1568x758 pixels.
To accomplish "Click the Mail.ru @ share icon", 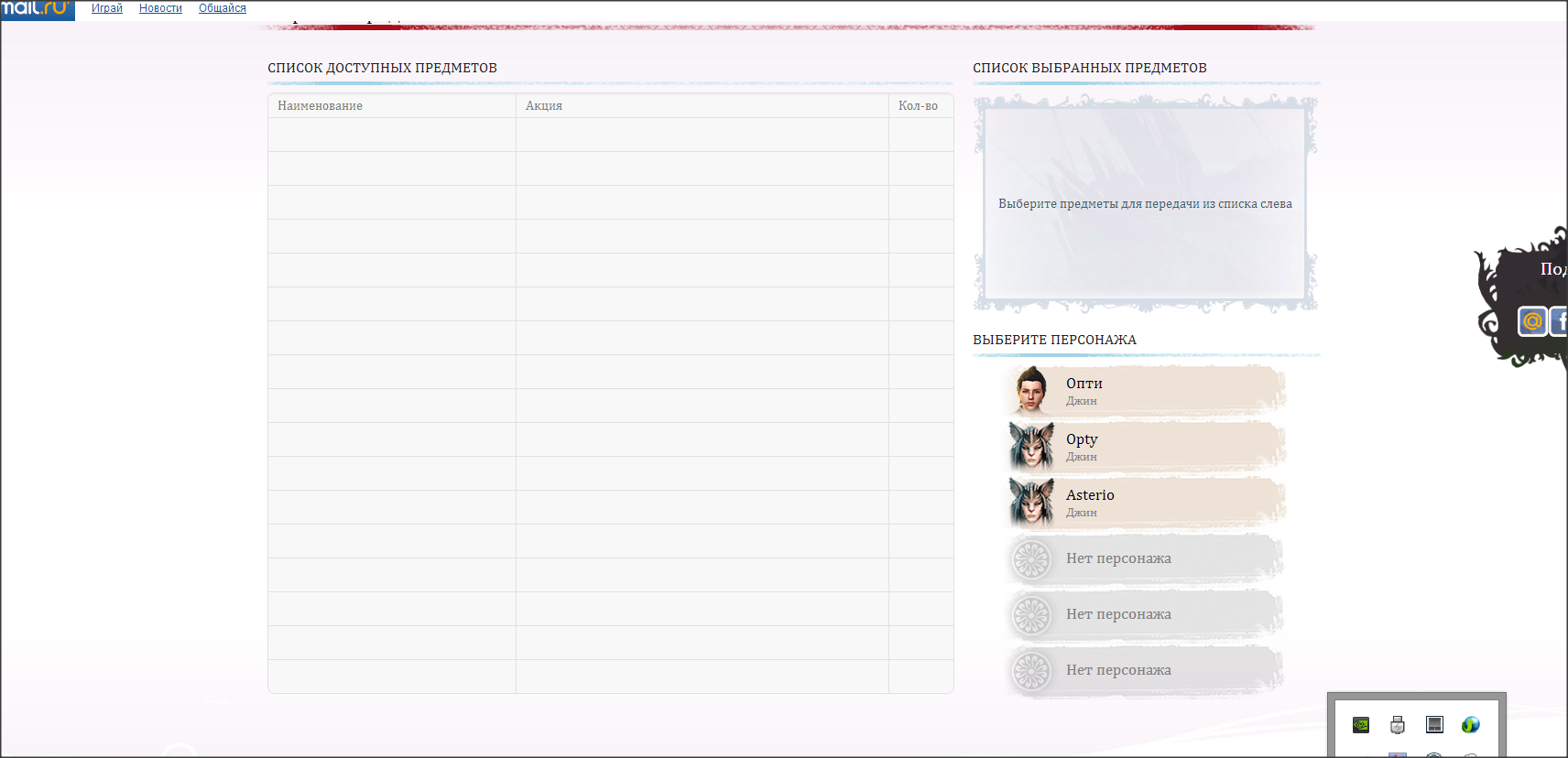I will click(x=1532, y=321).
